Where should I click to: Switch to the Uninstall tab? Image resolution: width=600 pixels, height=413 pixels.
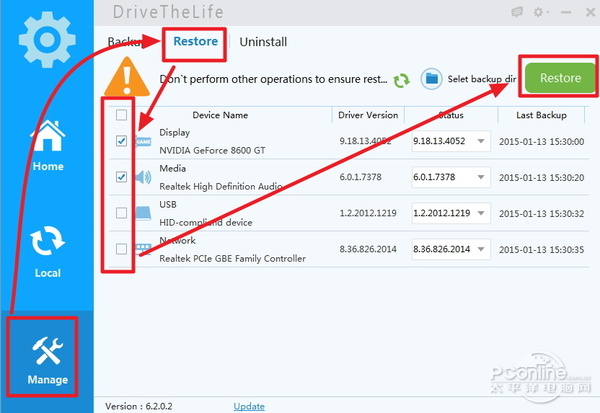pyautogui.click(x=263, y=42)
